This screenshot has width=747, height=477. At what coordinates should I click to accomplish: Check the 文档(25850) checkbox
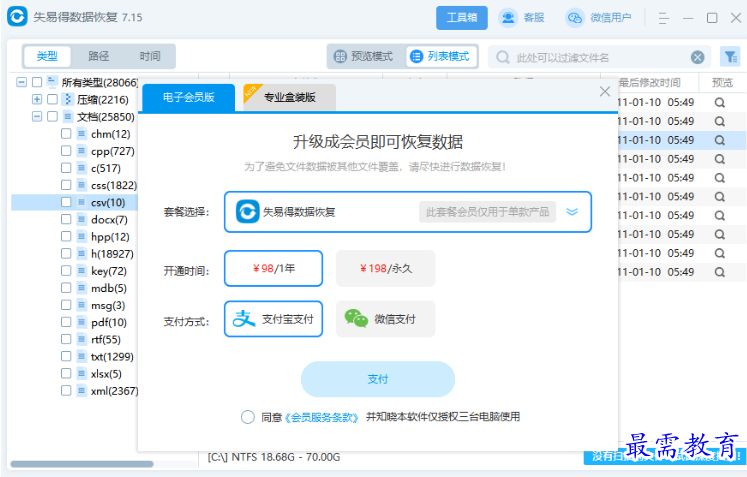click(x=52, y=116)
